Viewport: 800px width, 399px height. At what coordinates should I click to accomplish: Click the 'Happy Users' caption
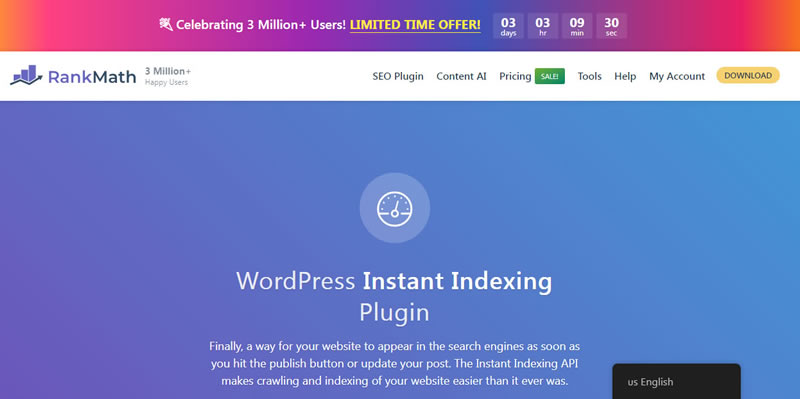tap(166, 82)
